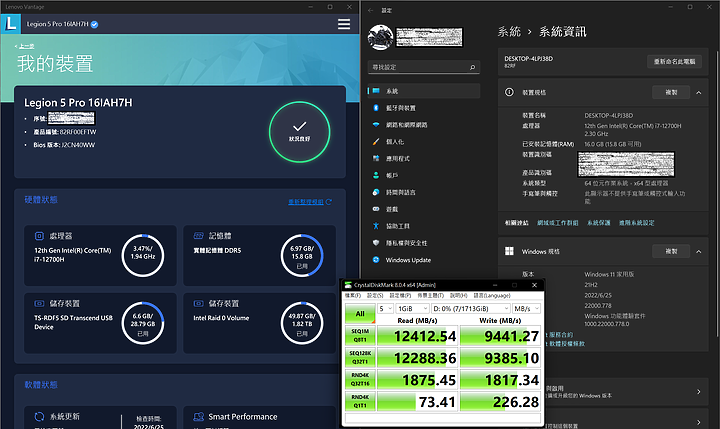Open the 系統保護 link
This screenshot has width=720, height=429.
tap(598, 223)
